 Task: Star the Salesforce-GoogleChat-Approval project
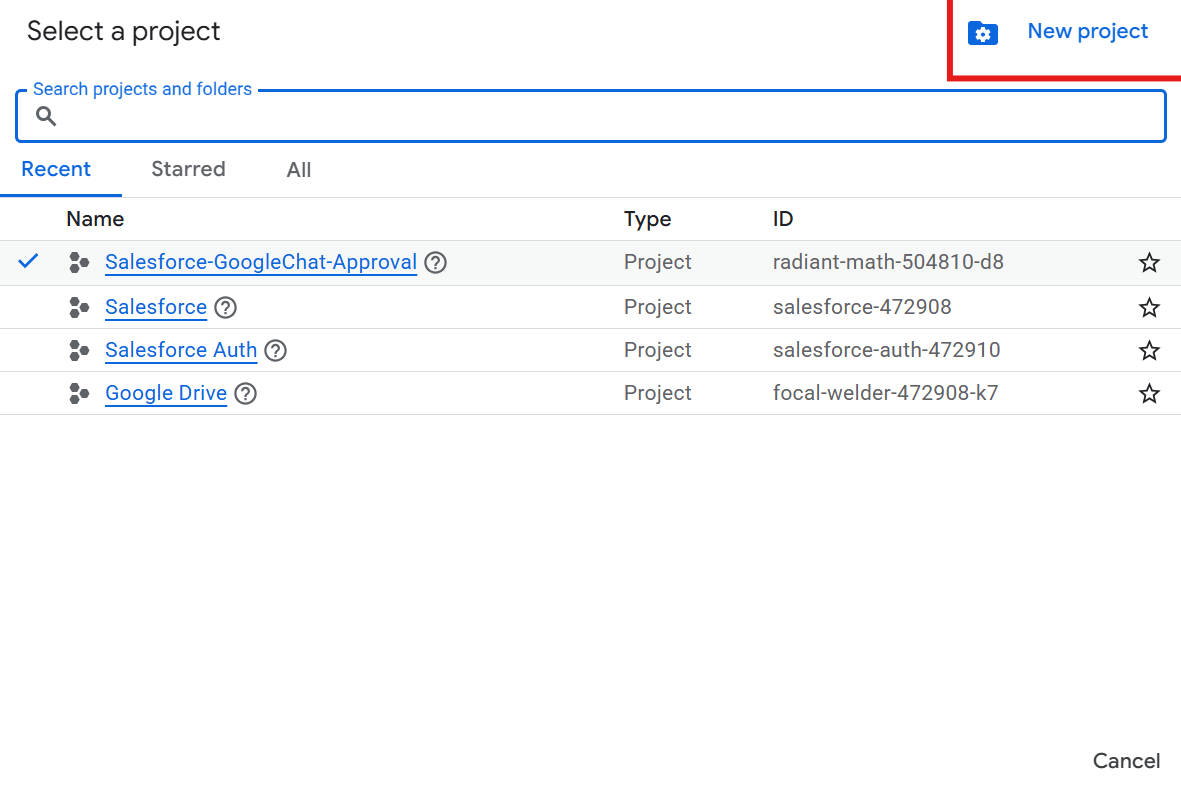coord(1149,262)
